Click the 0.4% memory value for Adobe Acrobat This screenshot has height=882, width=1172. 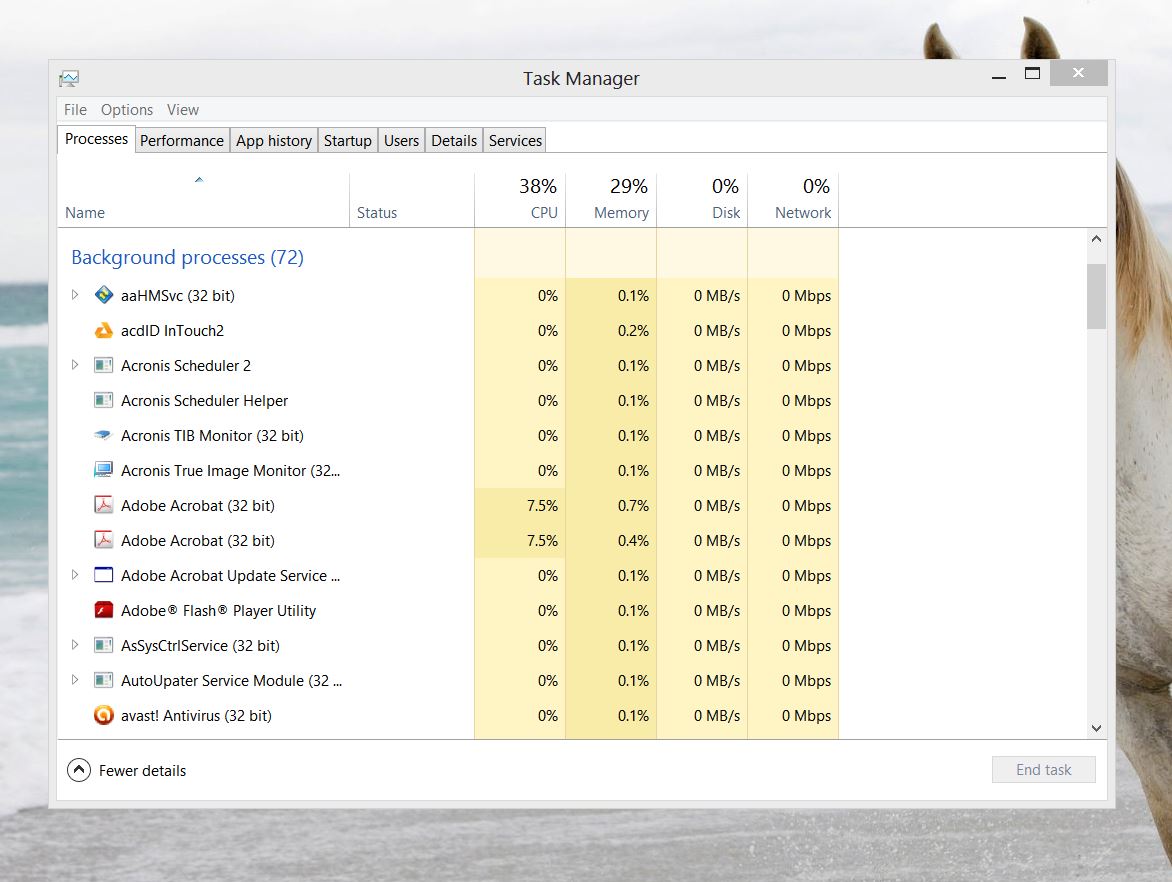click(633, 540)
